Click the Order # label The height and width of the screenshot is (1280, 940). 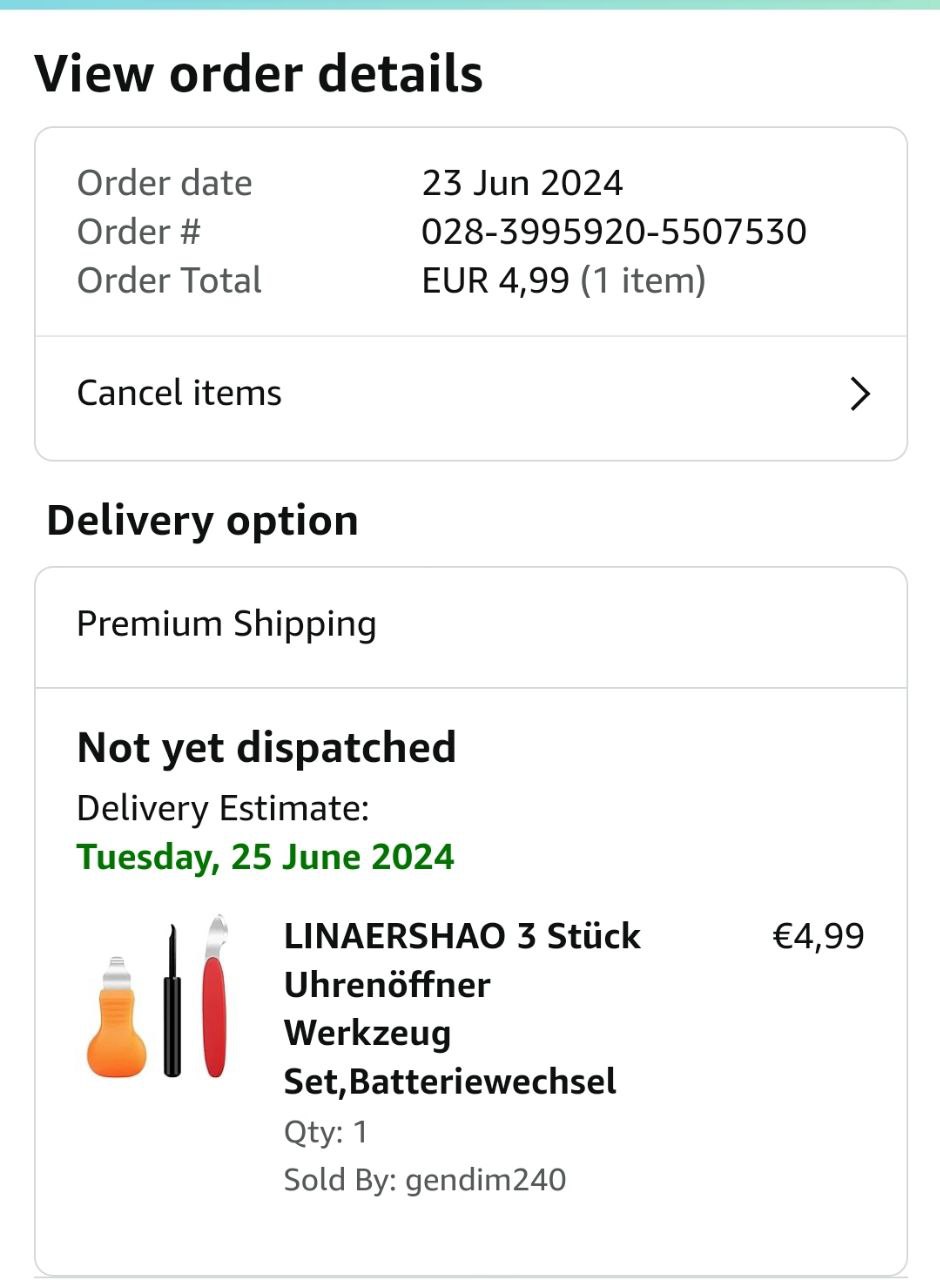click(x=139, y=232)
